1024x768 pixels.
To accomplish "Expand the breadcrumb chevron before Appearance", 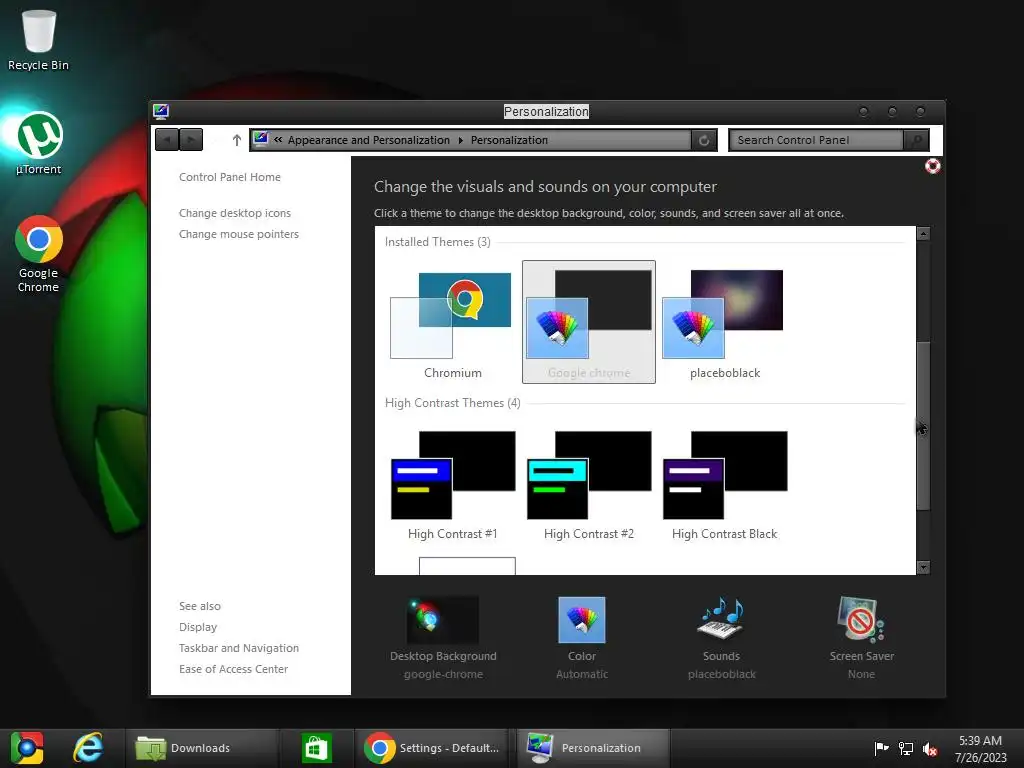I will click(278, 140).
